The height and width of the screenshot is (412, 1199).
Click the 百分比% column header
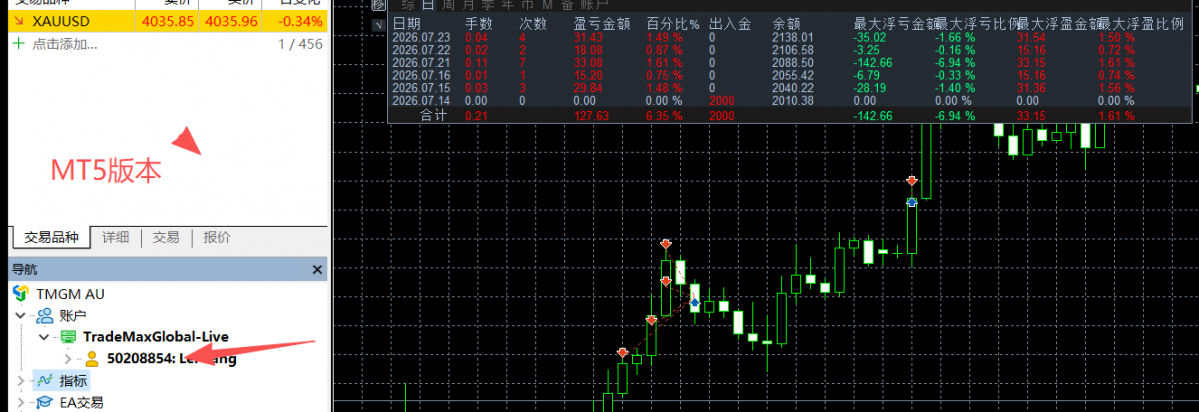tap(673, 24)
